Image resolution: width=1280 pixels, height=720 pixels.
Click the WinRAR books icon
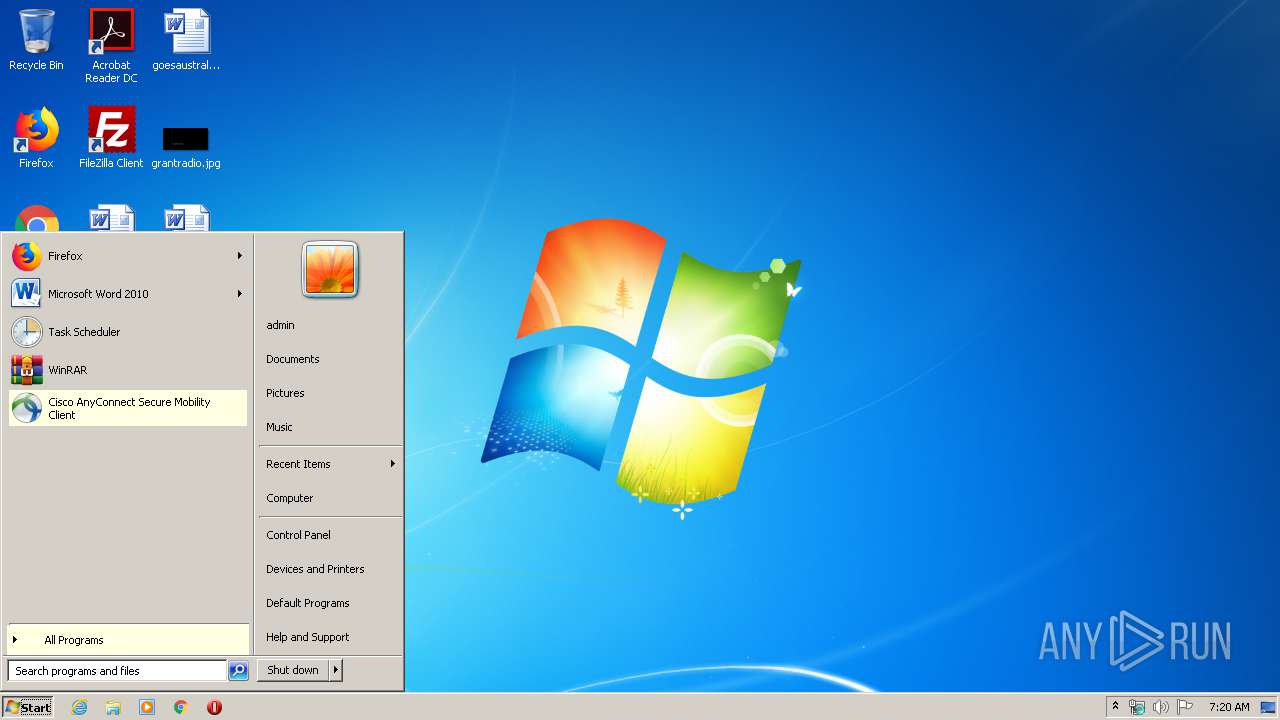click(27, 370)
